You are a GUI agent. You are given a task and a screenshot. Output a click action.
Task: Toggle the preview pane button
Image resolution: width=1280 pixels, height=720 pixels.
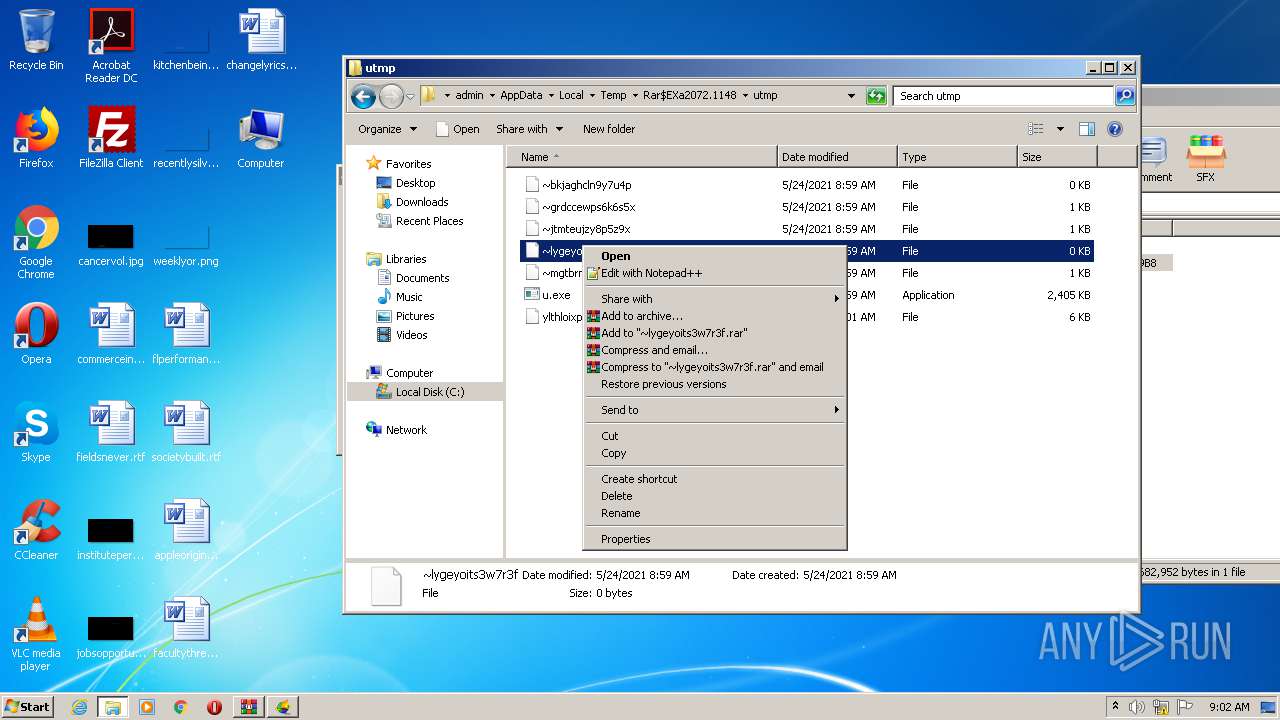[1087, 129]
